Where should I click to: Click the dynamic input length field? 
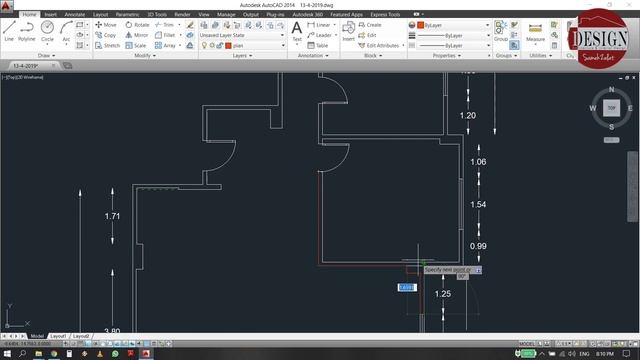pyautogui.click(x=407, y=287)
